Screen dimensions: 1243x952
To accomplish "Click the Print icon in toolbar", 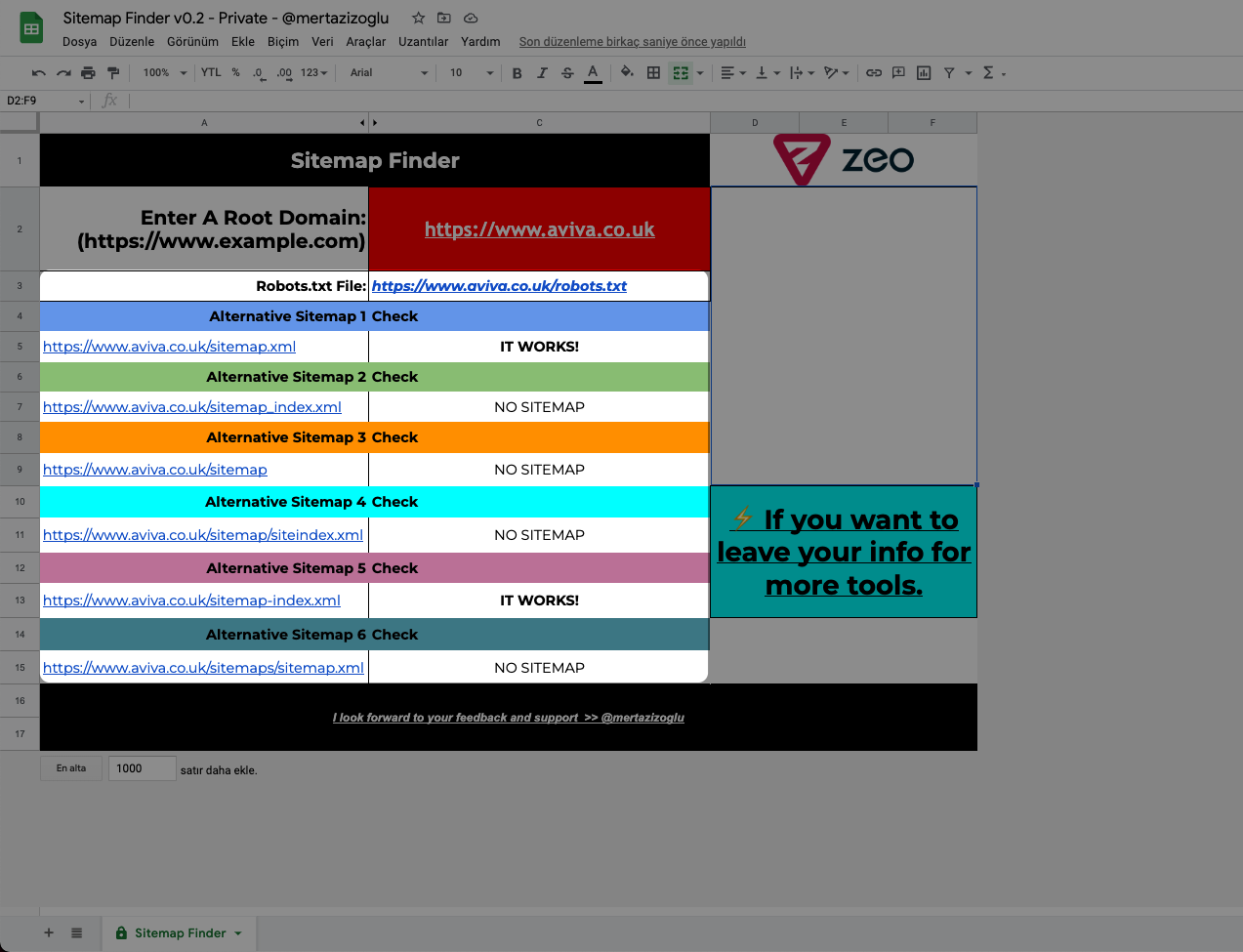I will point(88,73).
